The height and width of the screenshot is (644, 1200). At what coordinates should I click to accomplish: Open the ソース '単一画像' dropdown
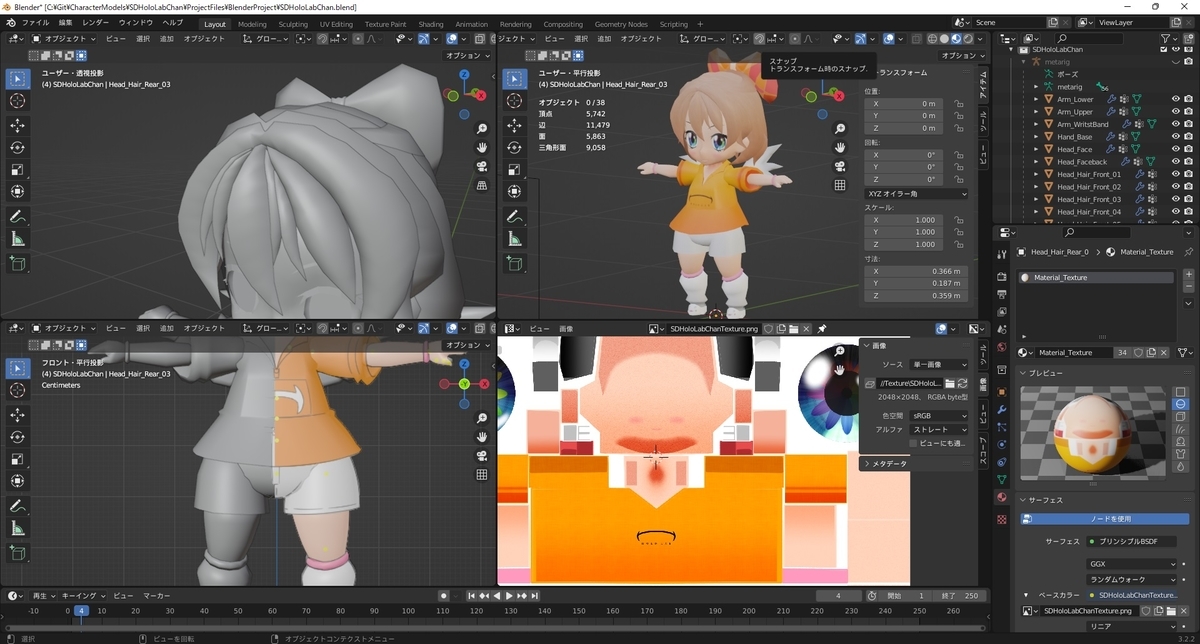click(939, 365)
